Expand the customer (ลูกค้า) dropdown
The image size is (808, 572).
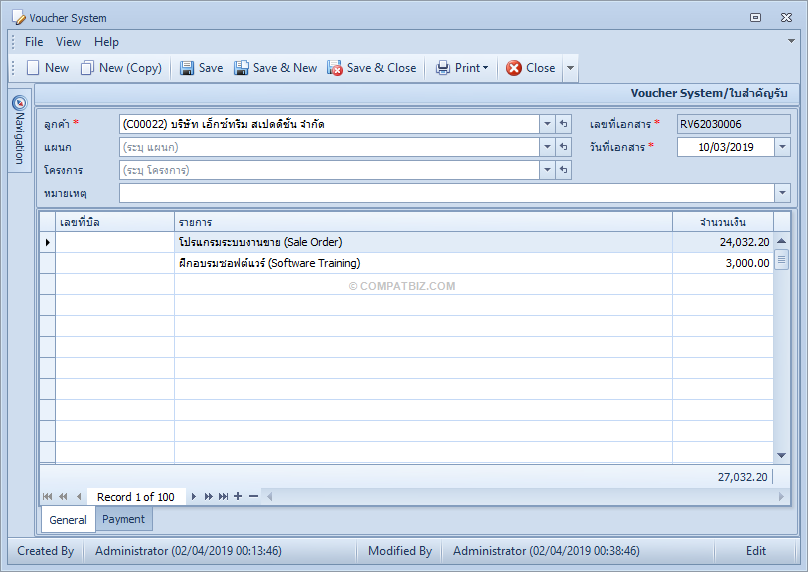tap(547, 124)
